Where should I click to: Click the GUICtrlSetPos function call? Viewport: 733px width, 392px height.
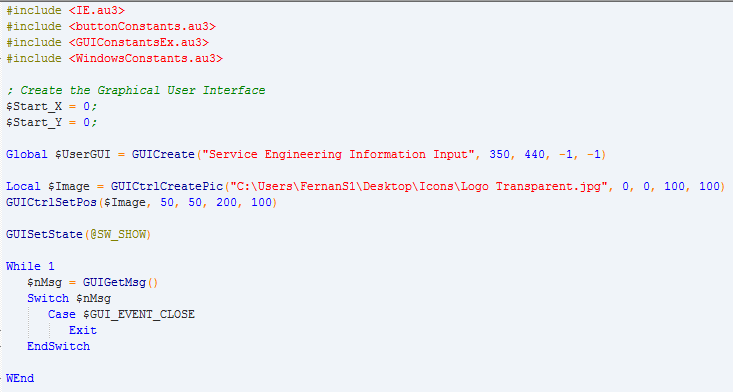(51, 202)
